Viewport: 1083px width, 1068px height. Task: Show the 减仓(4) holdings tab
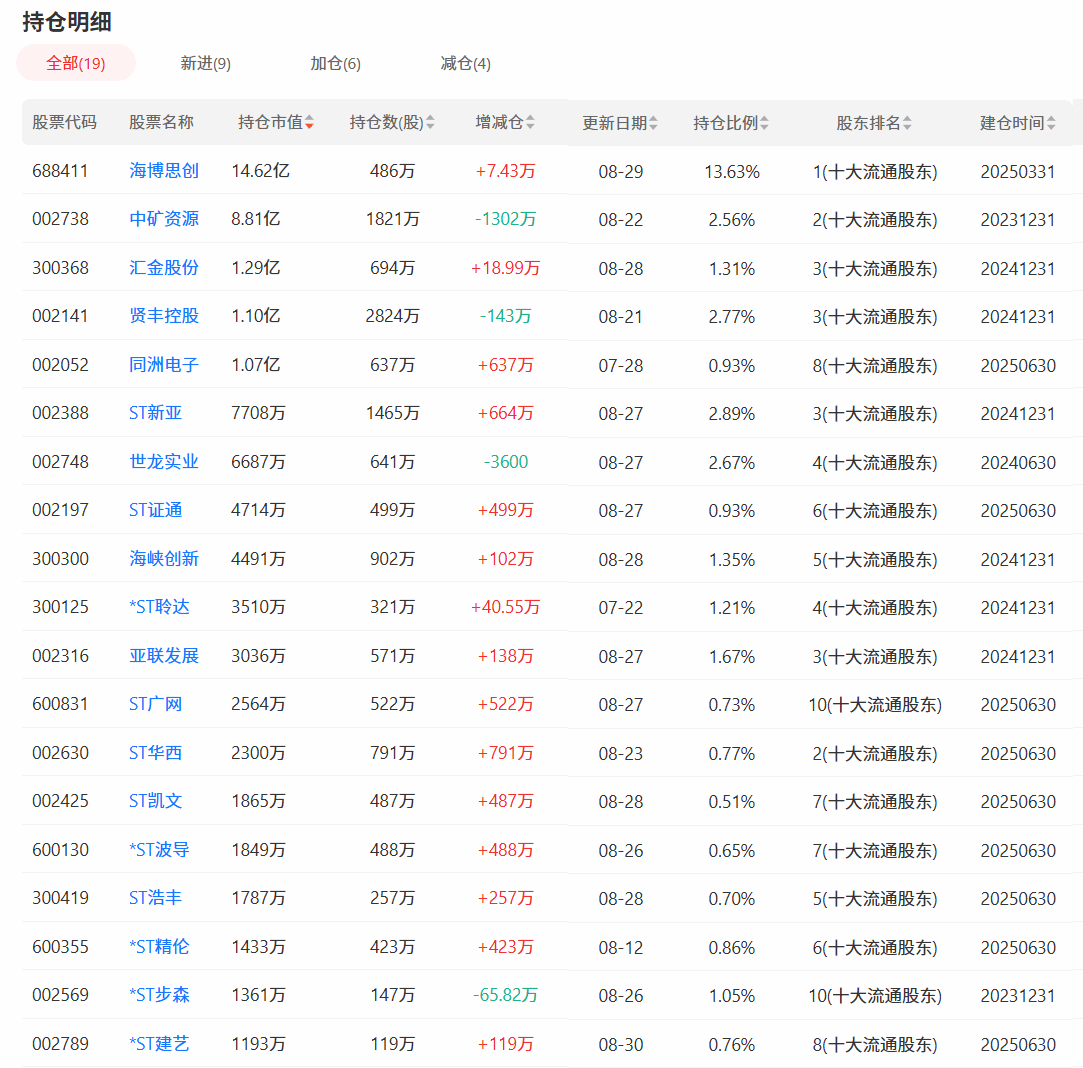click(x=465, y=63)
